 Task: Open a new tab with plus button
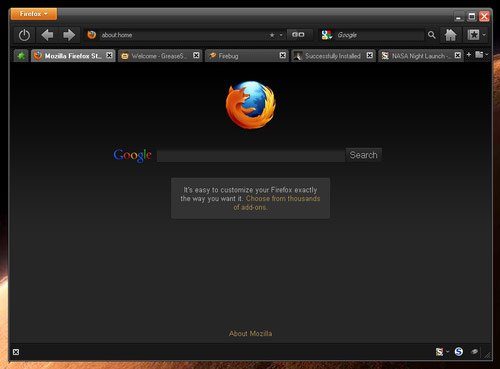pyautogui.click(x=469, y=55)
